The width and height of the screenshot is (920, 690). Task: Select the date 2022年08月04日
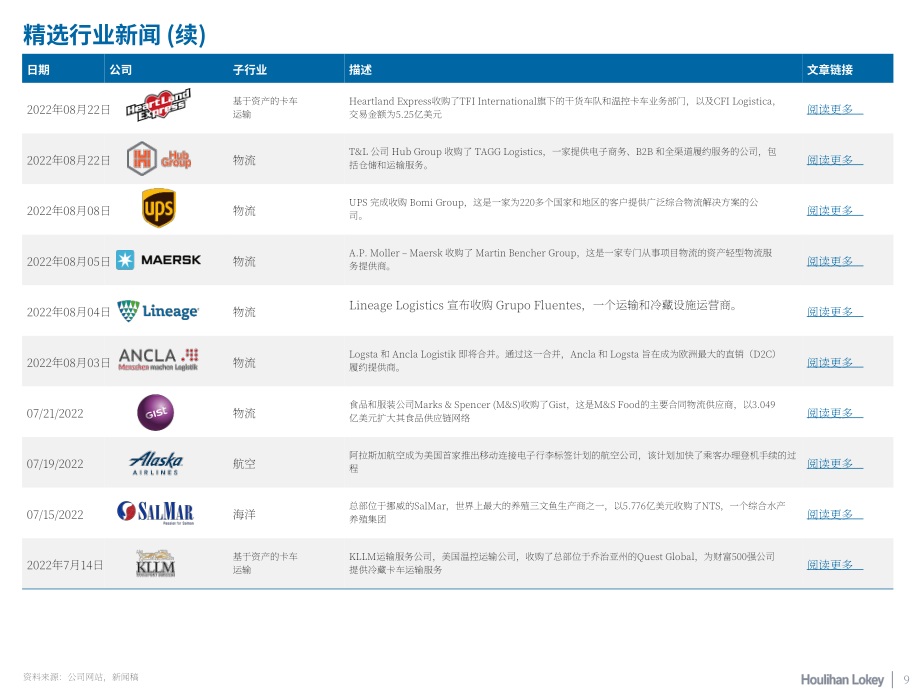point(69,312)
